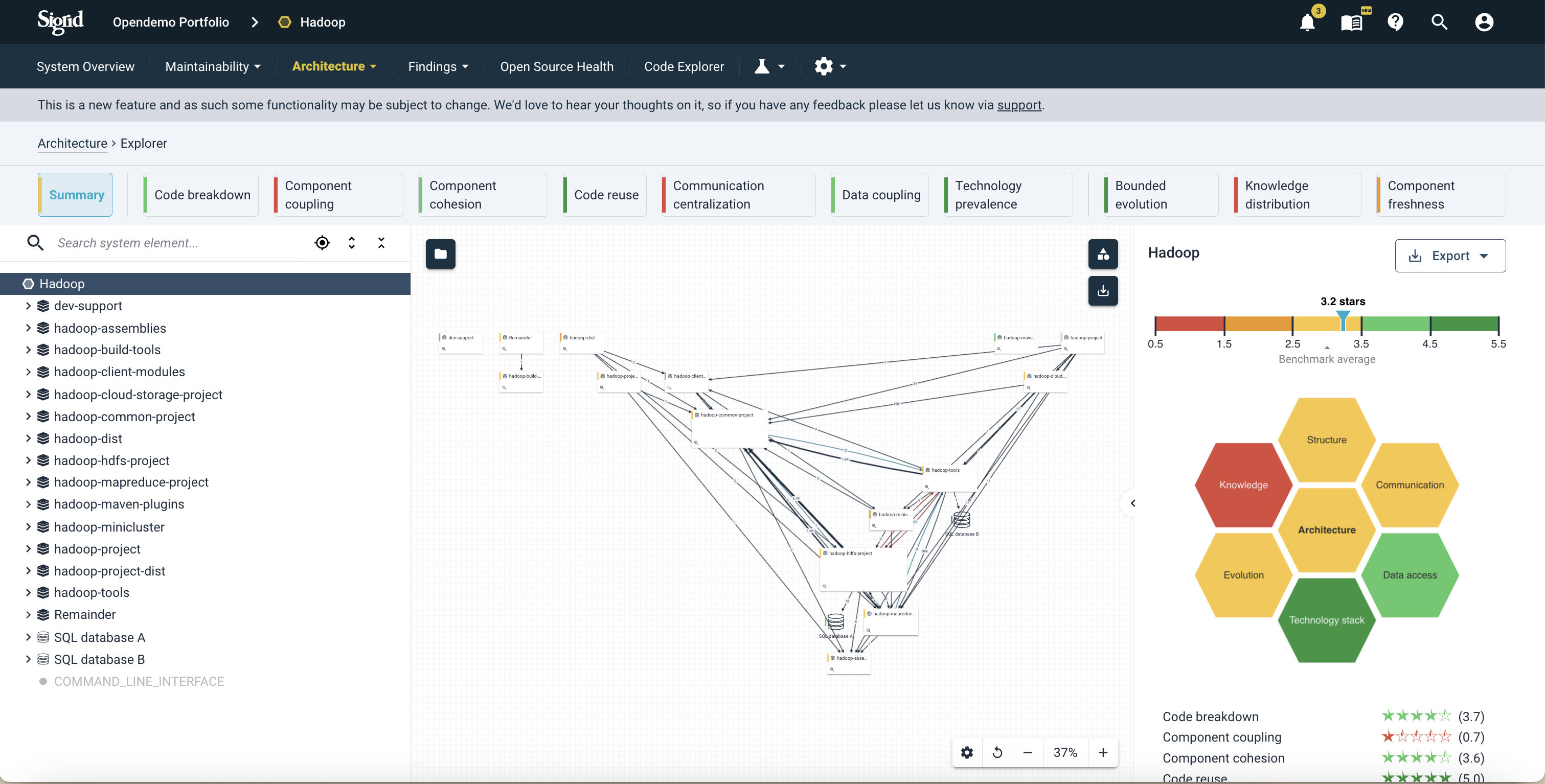Click the Knowledge red hexagon
1545x784 pixels.
tap(1243, 485)
